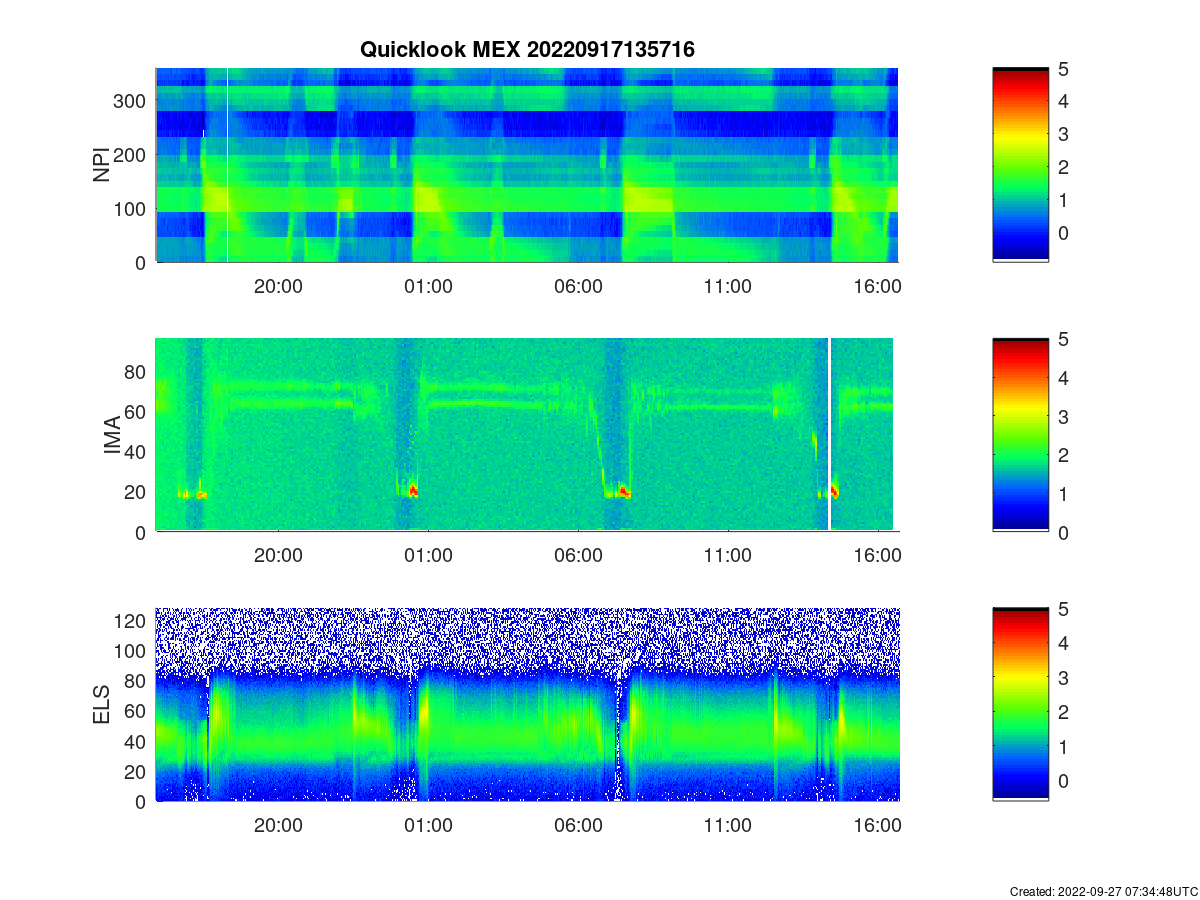Image resolution: width=1200 pixels, height=900 pixels.
Task: Click the white data gap line in the IMA panel
Action: coord(829,435)
